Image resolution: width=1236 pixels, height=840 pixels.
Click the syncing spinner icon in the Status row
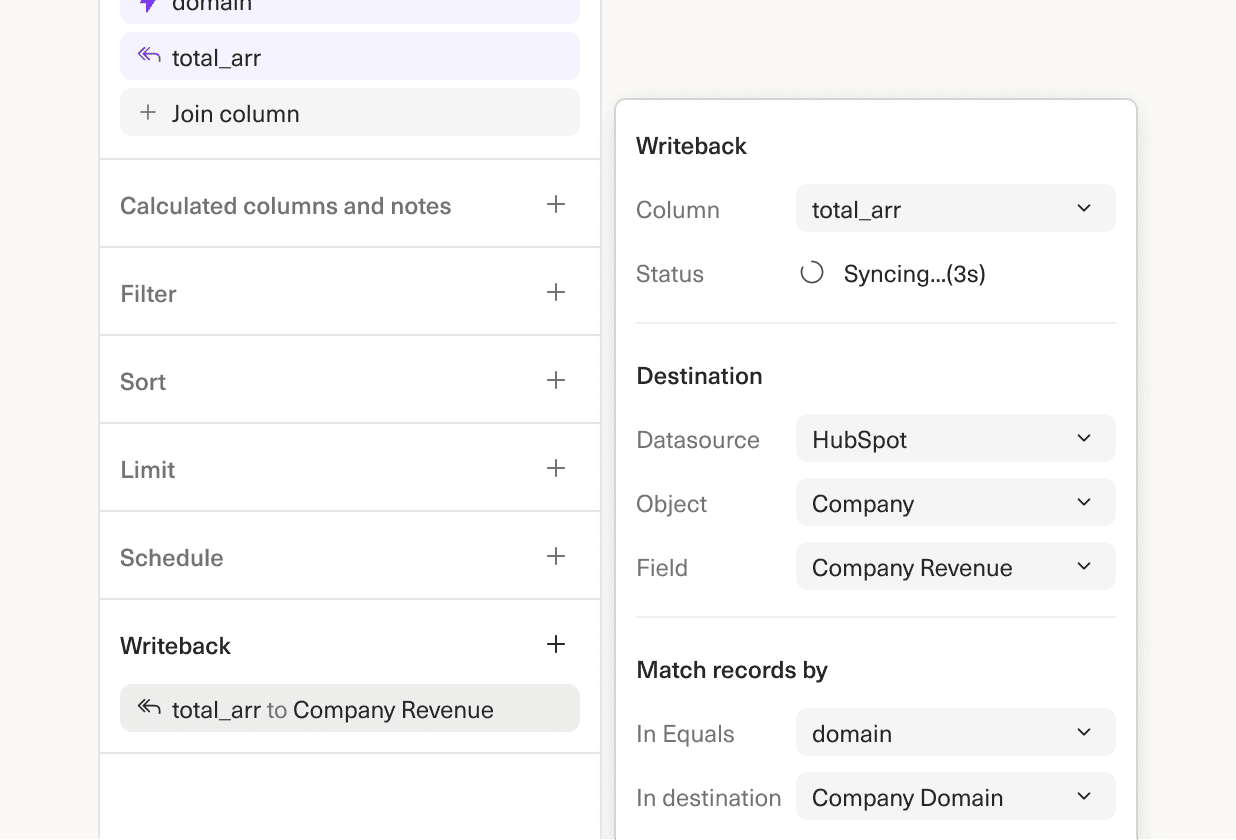[x=811, y=271]
